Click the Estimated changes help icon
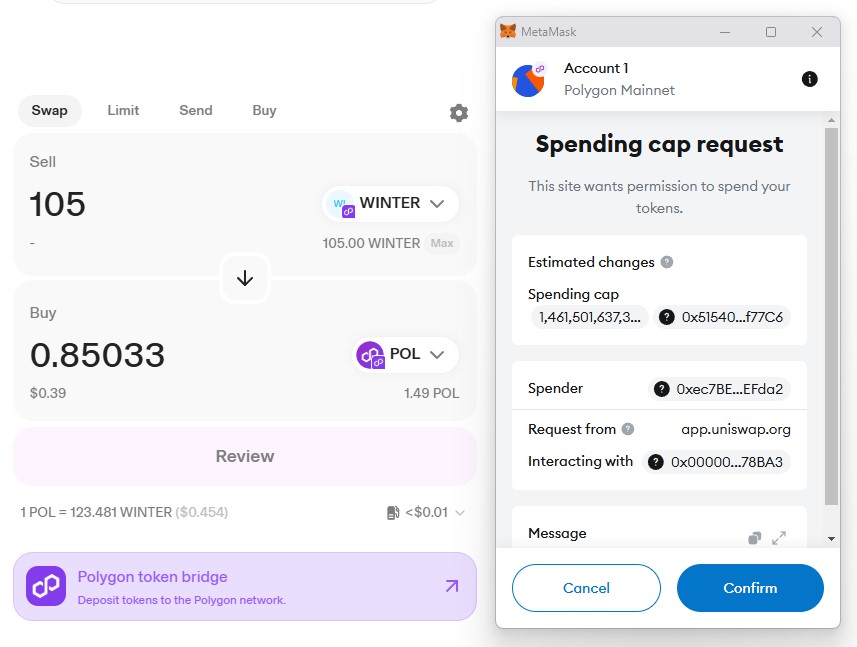The image size is (857, 647). tap(667, 262)
